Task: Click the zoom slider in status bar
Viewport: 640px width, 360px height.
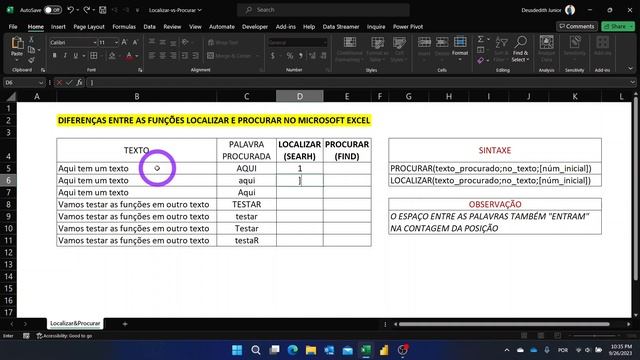Action: (x=594, y=336)
